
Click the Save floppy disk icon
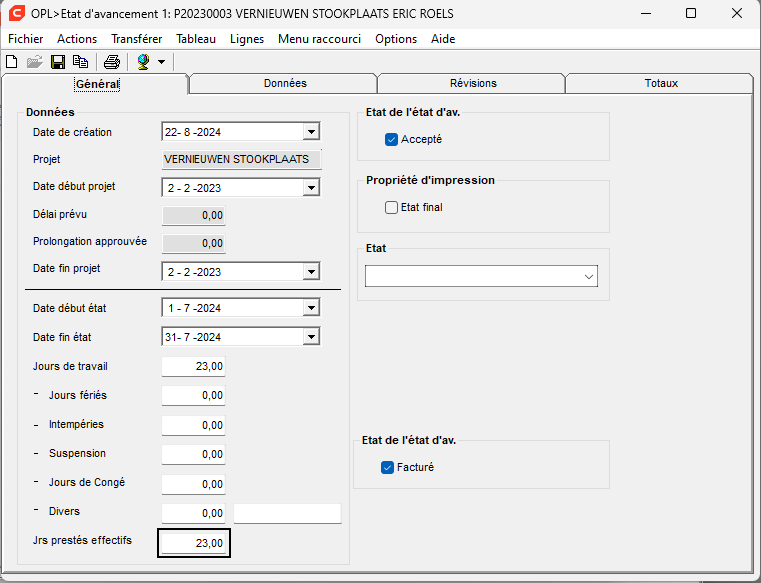[58, 62]
